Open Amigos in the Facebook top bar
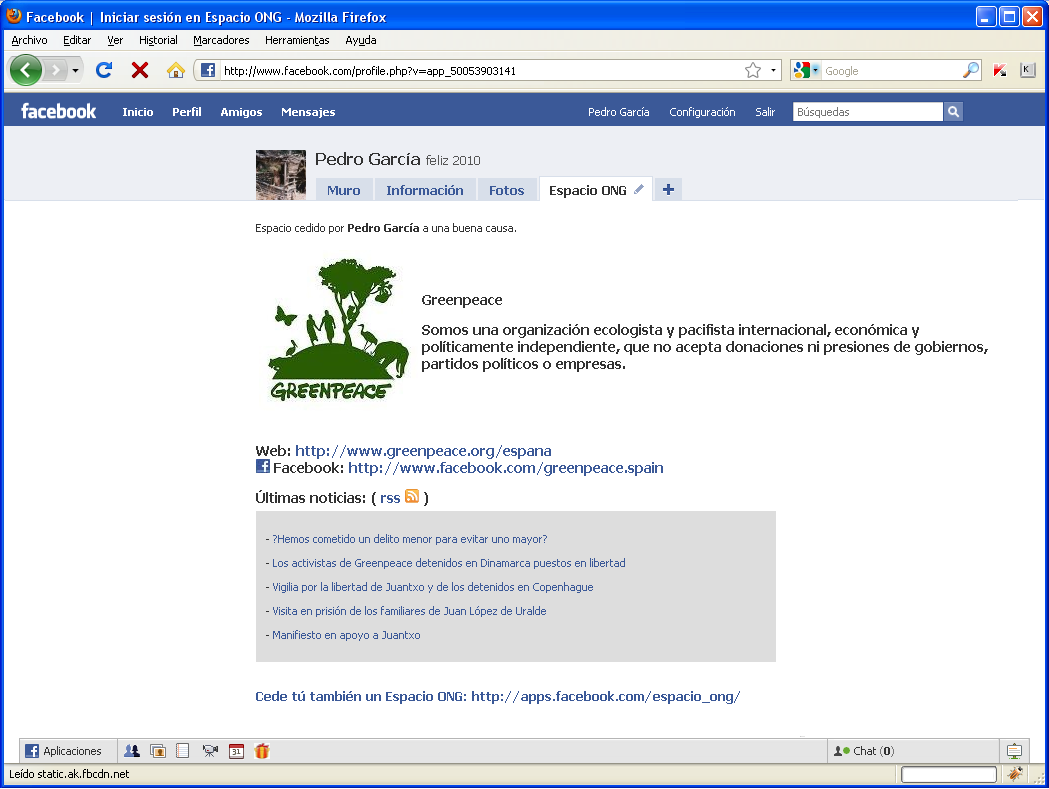 point(242,112)
